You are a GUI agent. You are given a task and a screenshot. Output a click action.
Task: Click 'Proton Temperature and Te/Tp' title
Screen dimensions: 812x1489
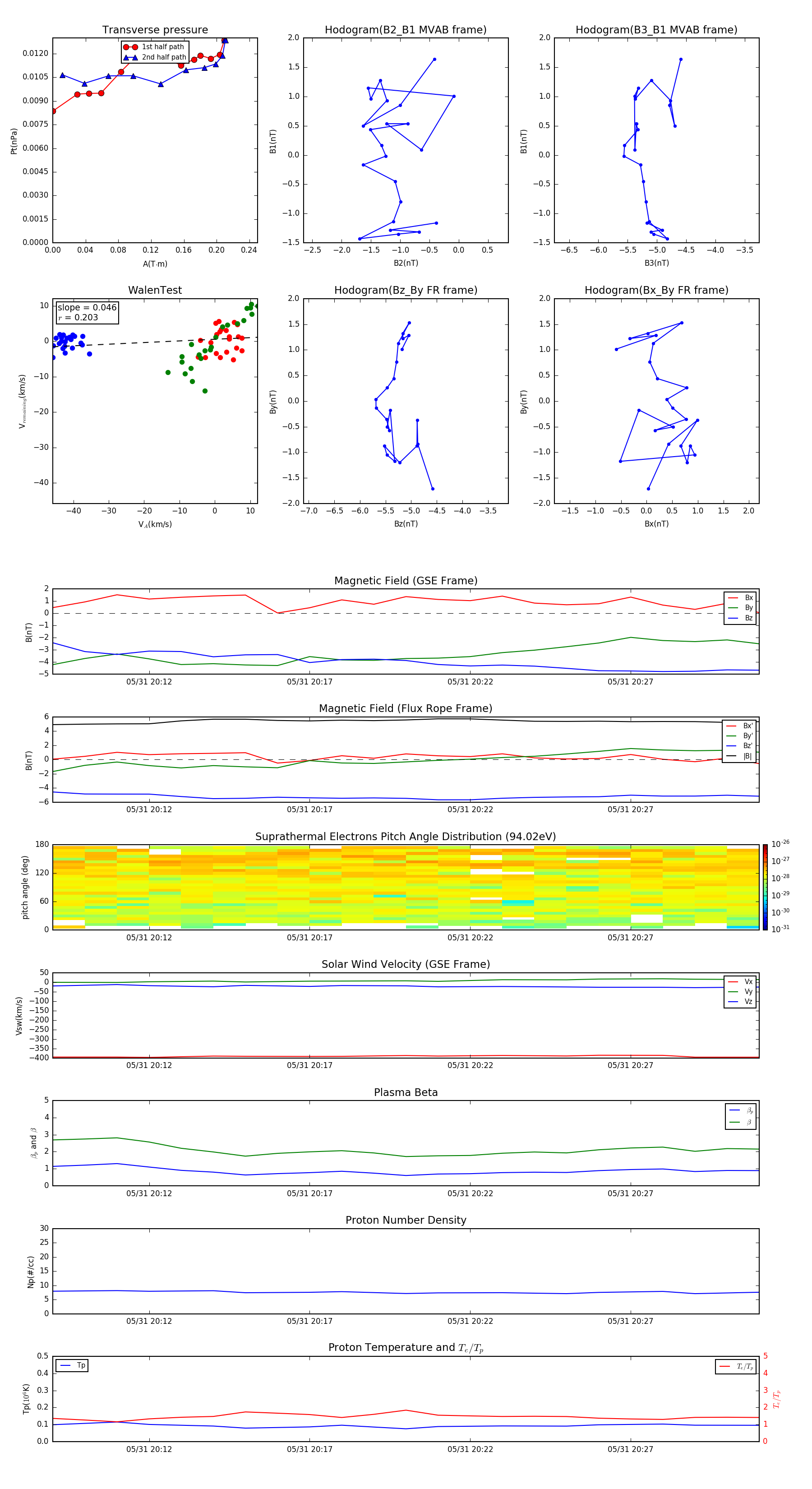coord(406,1348)
